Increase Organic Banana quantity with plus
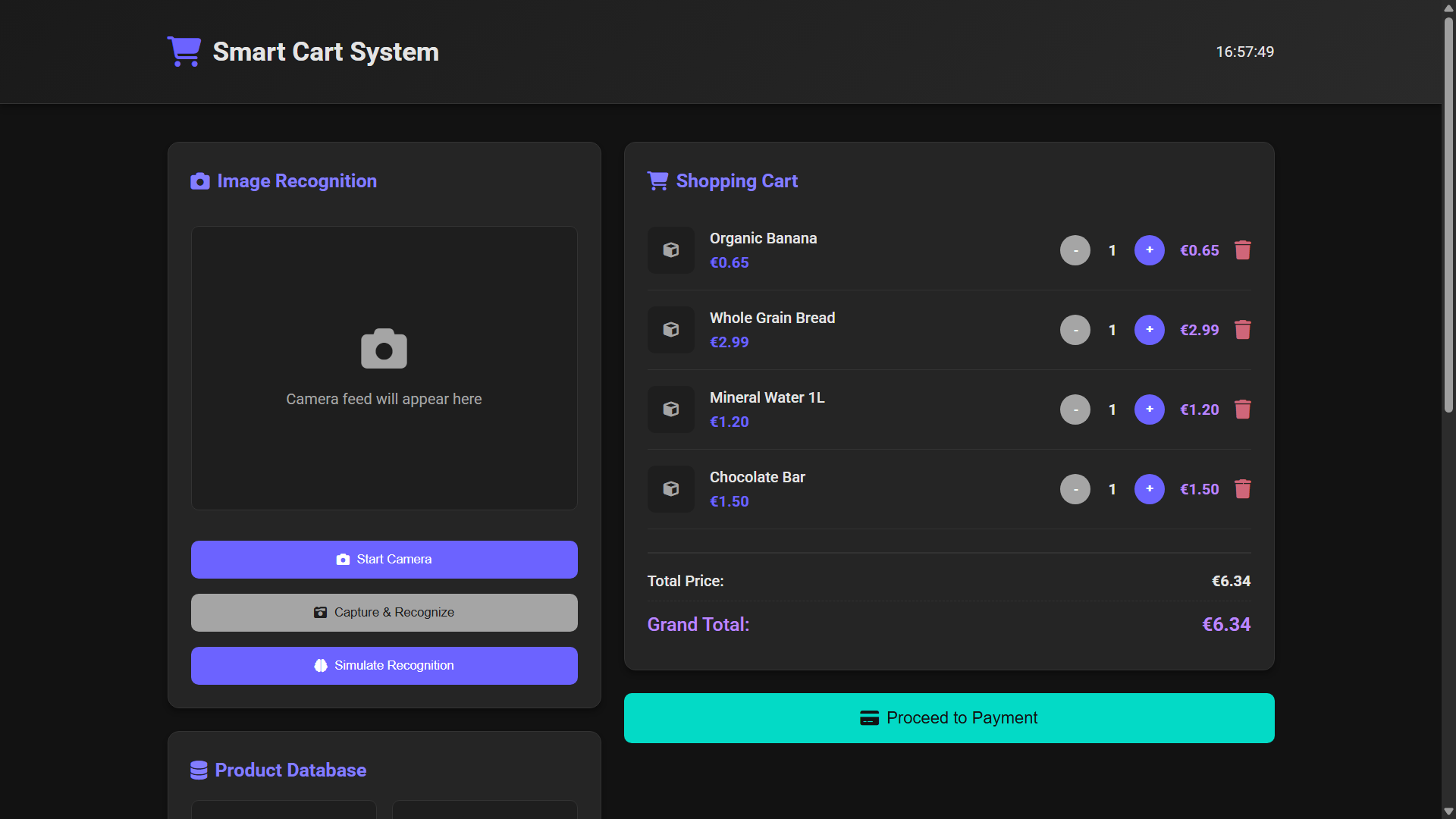This screenshot has height=819, width=1456. [1150, 250]
